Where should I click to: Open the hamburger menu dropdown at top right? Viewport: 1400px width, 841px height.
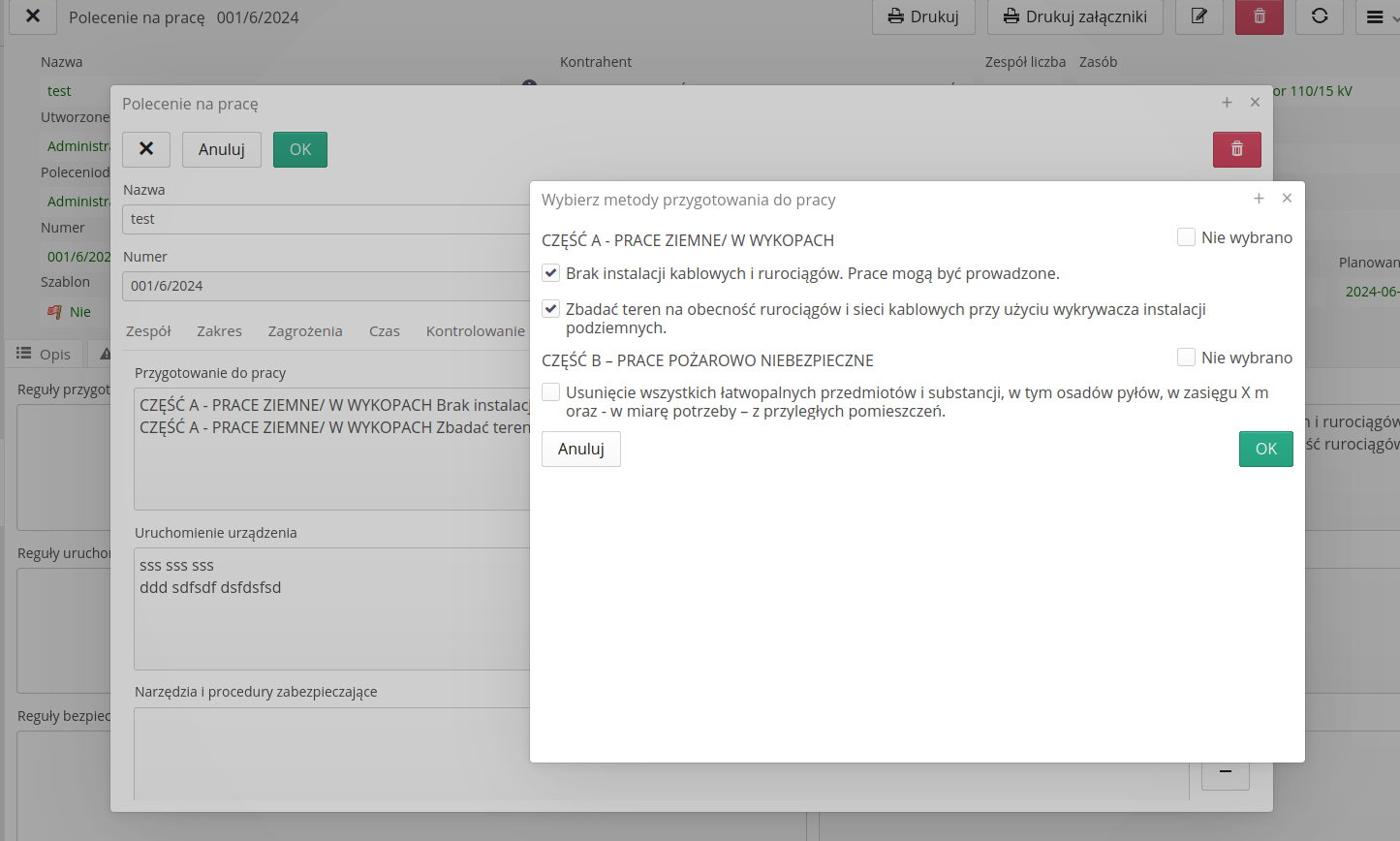1375,16
